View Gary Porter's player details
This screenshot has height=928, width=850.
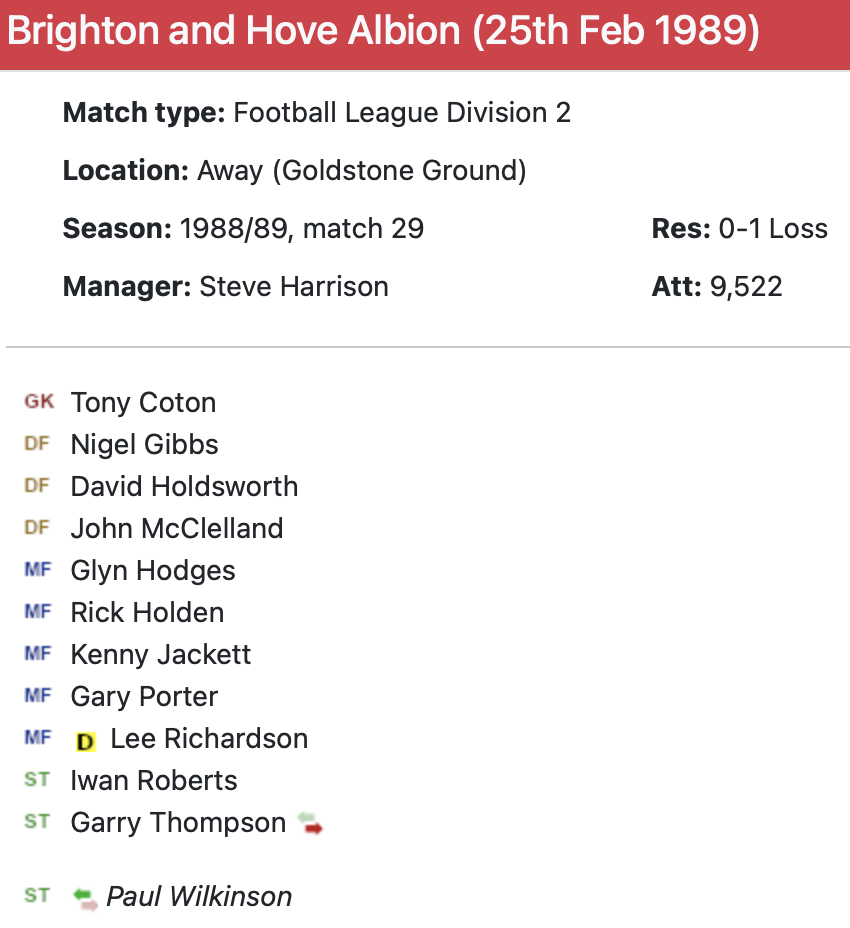click(144, 697)
